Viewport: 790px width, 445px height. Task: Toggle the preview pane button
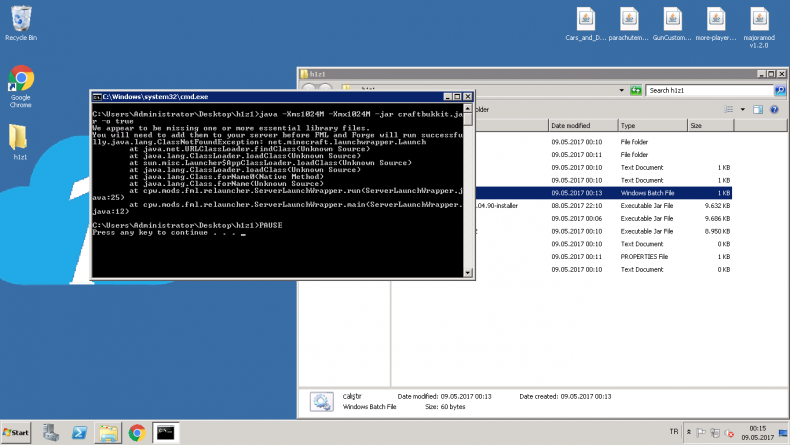click(758, 109)
